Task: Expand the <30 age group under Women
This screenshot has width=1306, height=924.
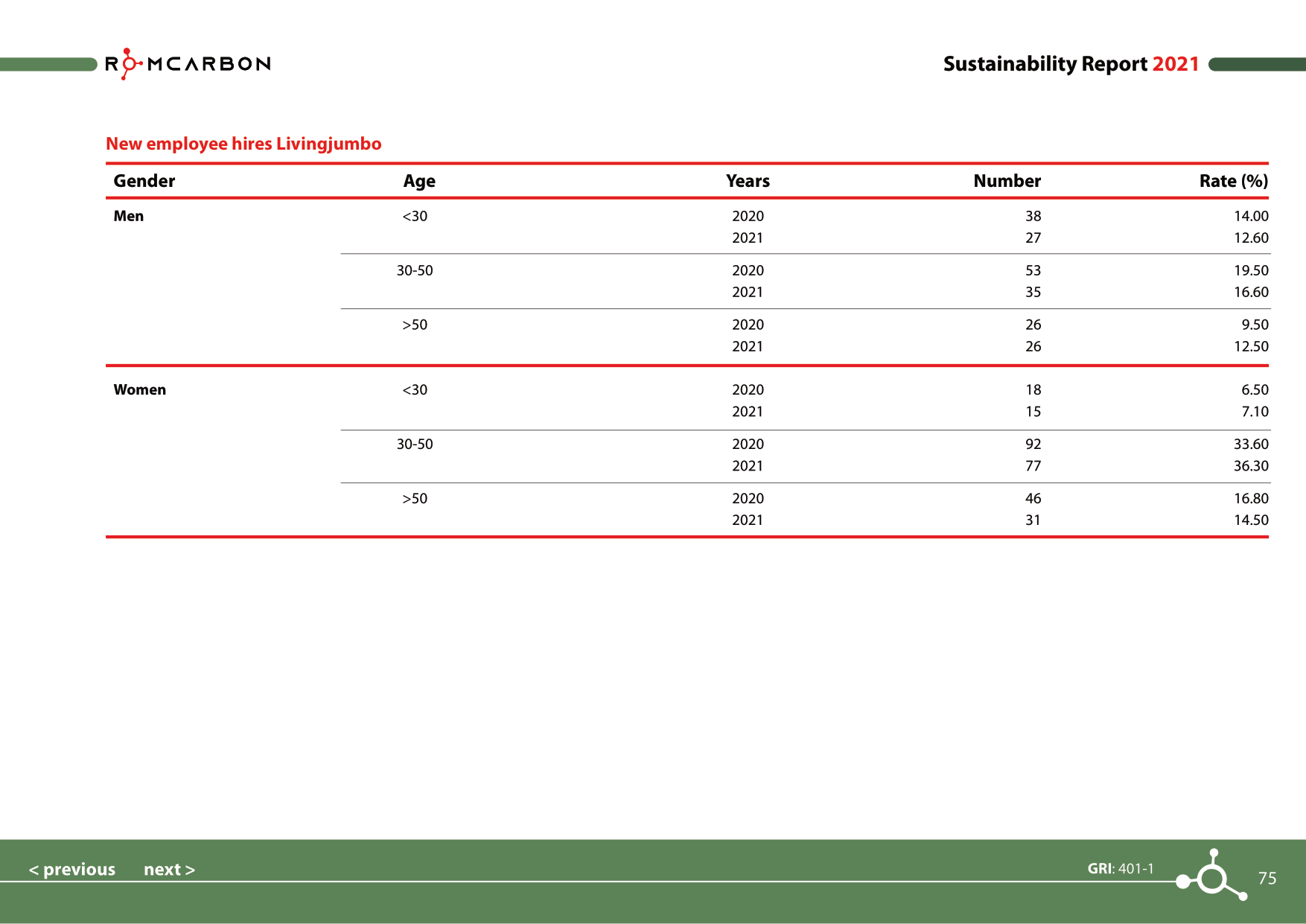Action: click(x=415, y=389)
